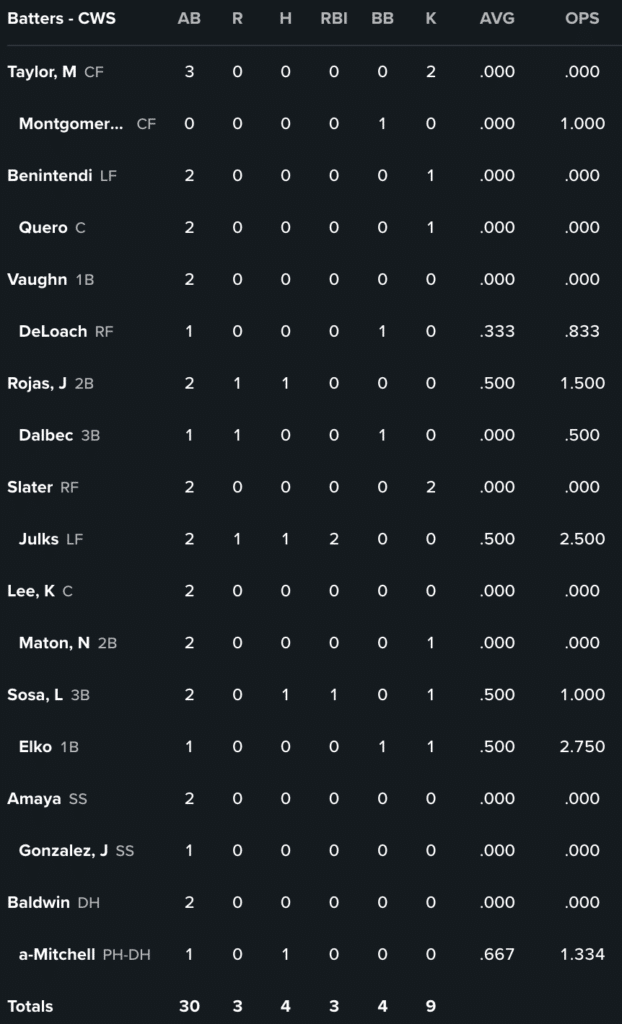Open DeLoach player link
This screenshot has width=622, height=1024.
(53, 332)
